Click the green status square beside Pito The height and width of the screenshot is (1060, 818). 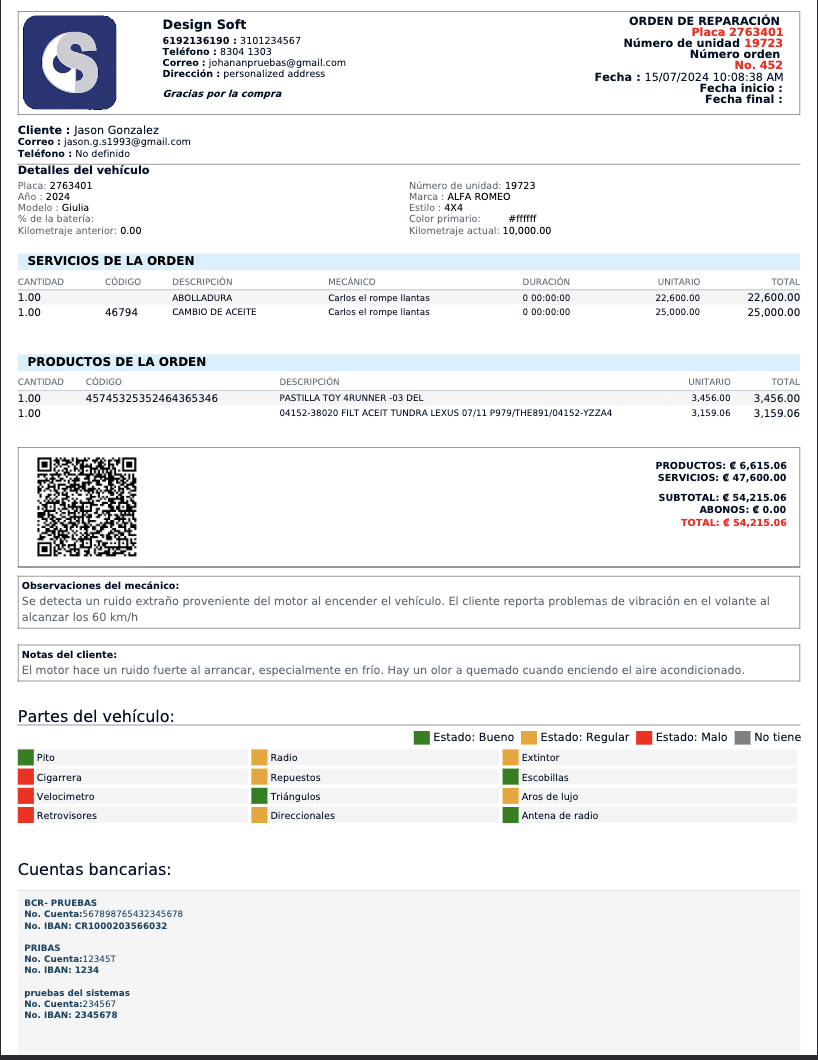tap(26, 757)
